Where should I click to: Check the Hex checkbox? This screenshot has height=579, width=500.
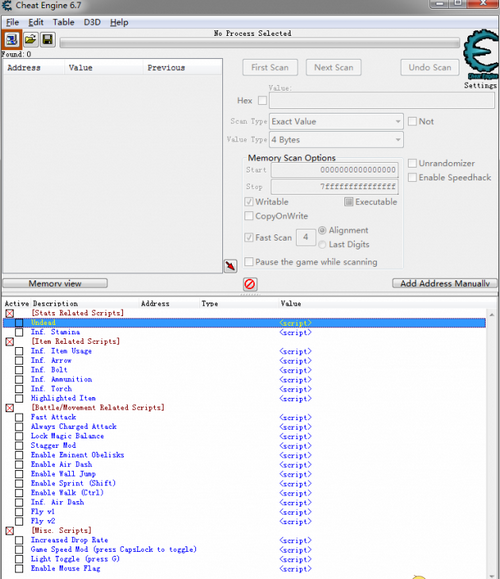pyautogui.click(x=262, y=100)
